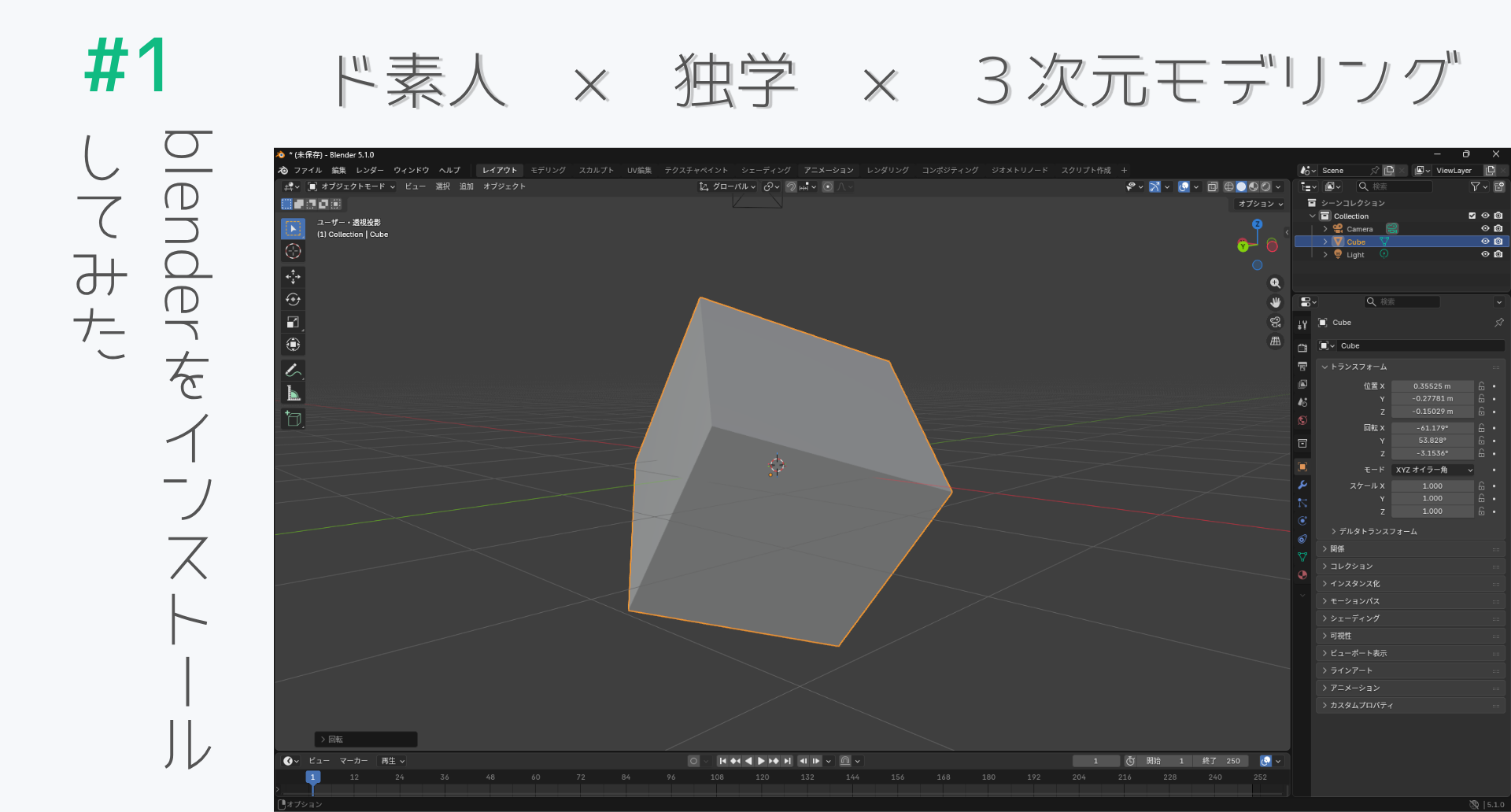Screen dimensions: 1511x812
Task: Select the Rotate tool in the toolbar
Action: 293,300
